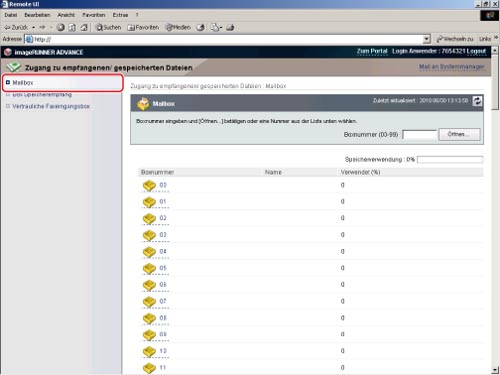500x375 pixels.
Task: Click into the Boxnummer input field
Action: click(420, 135)
